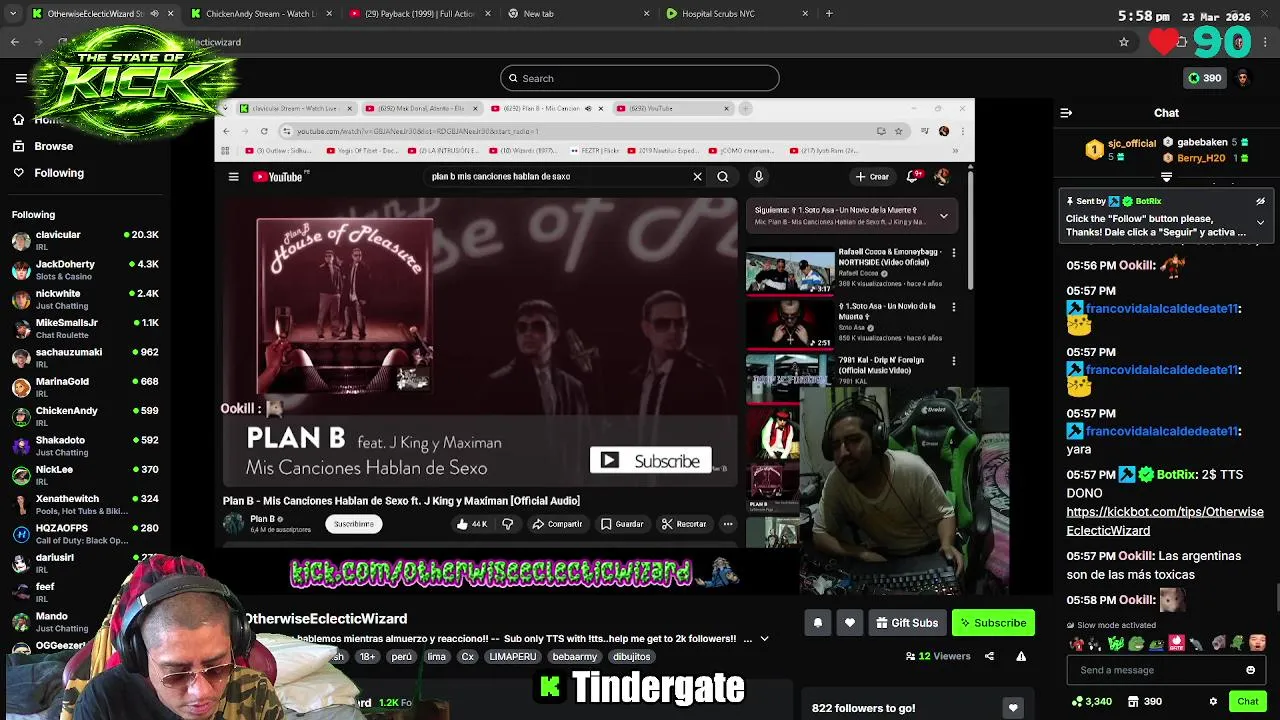Click the green Subscribe button
The width and height of the screenshot is (1280, 720).
coord(993,623)
